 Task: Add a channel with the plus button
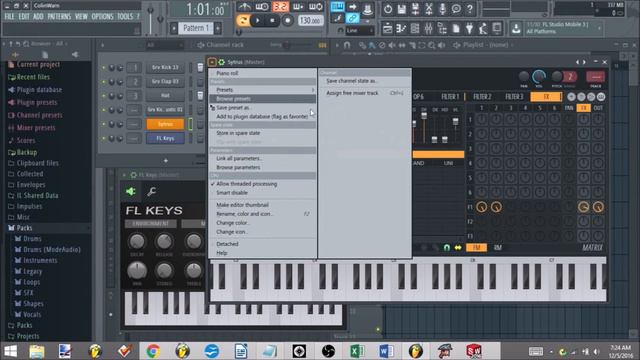165,161
